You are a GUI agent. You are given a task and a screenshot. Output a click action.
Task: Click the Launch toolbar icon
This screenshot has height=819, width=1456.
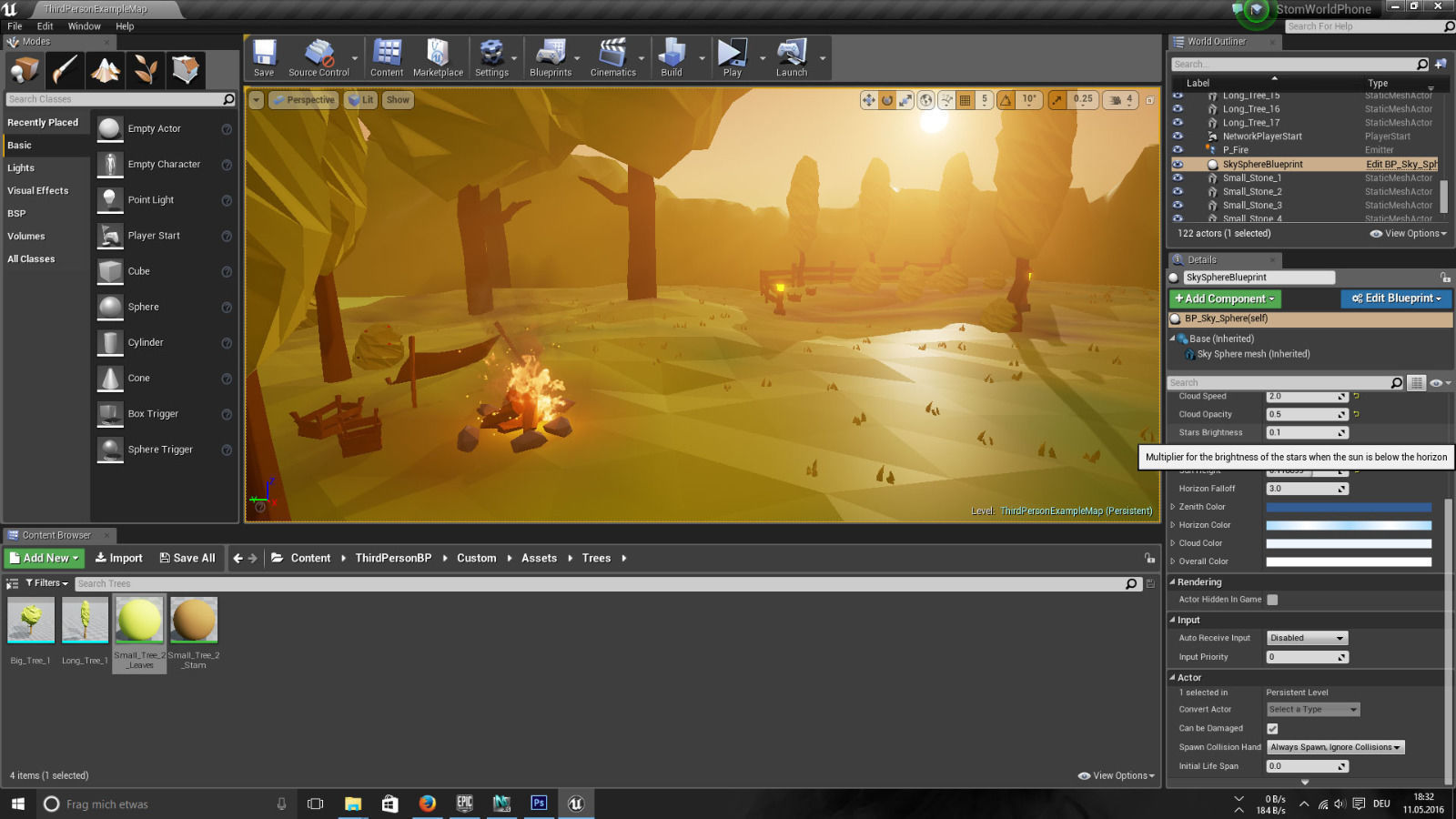click(x=792, y=58)
